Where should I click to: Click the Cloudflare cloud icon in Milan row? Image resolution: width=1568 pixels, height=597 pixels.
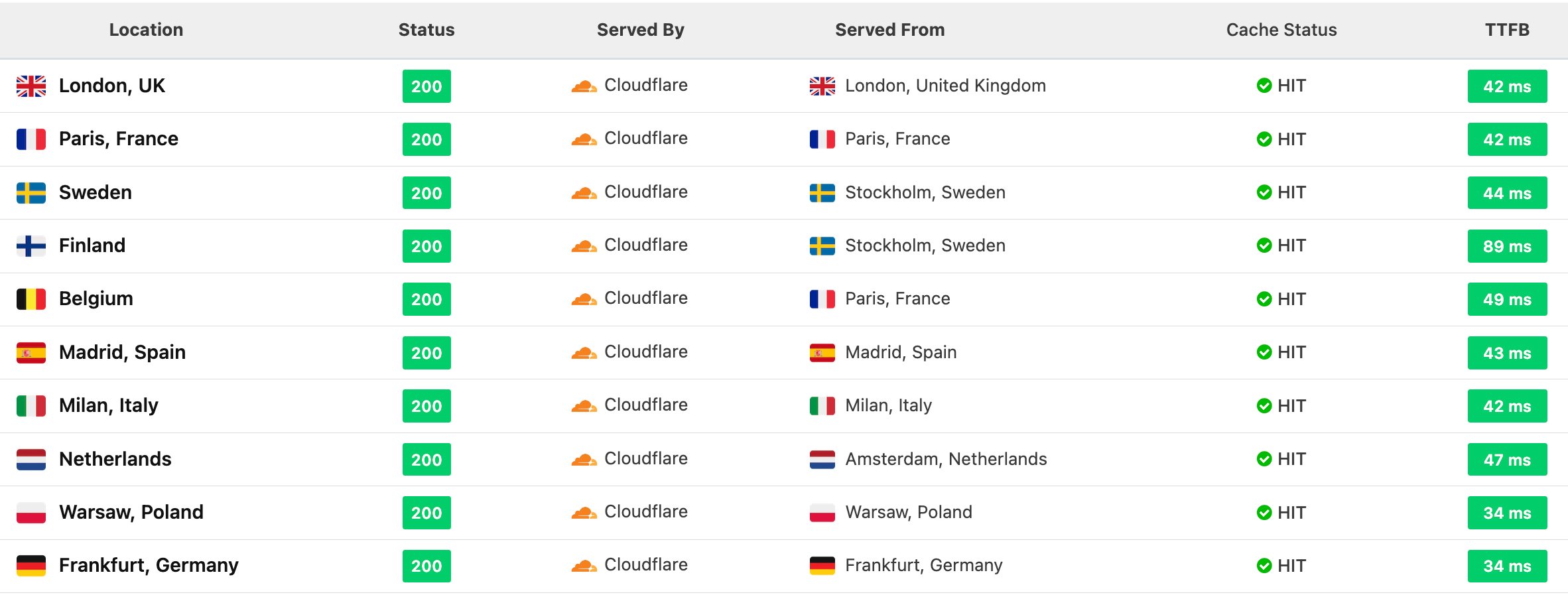click(584, 406)
